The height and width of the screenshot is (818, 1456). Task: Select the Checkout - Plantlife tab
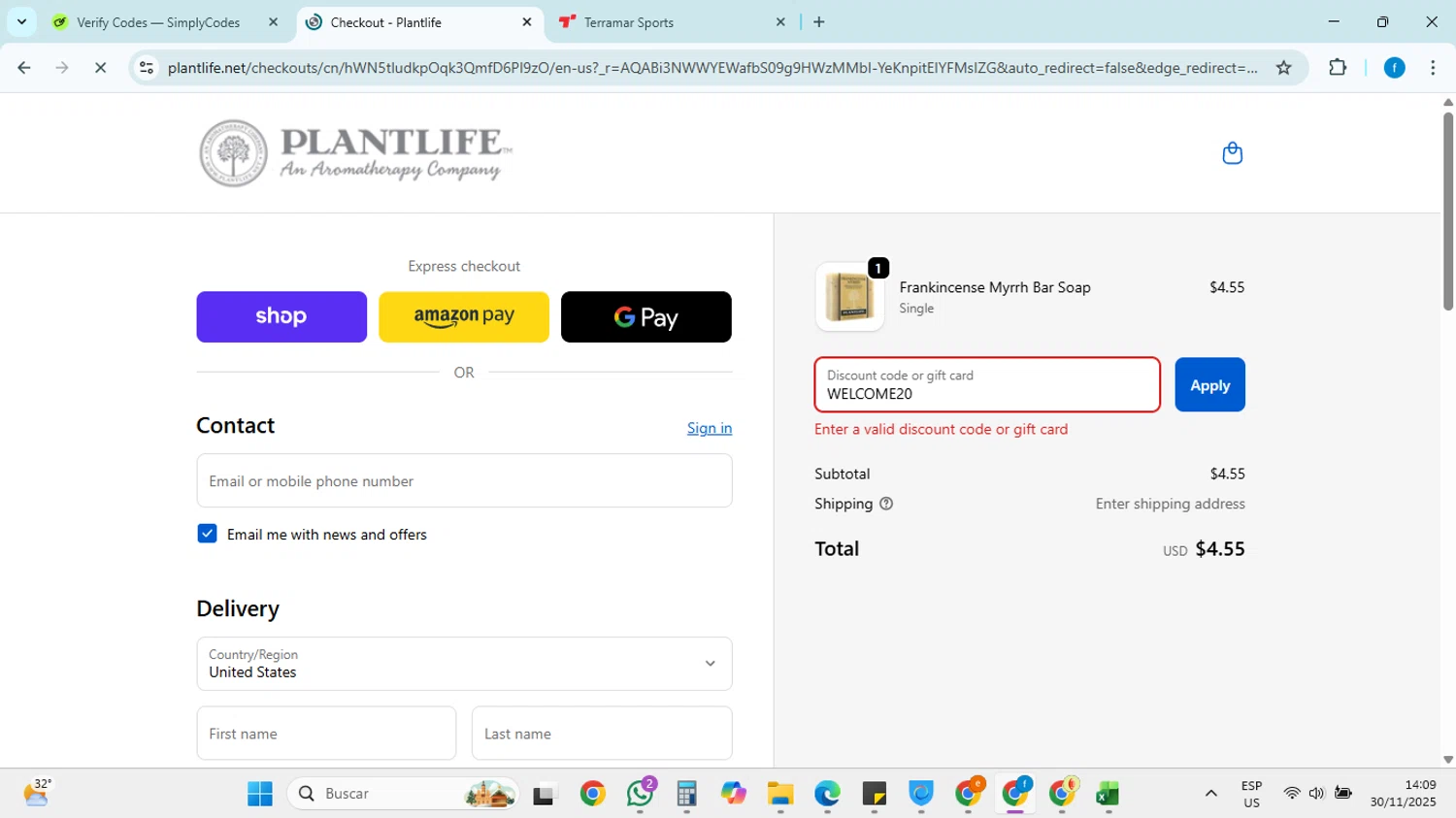click(385, 22)
